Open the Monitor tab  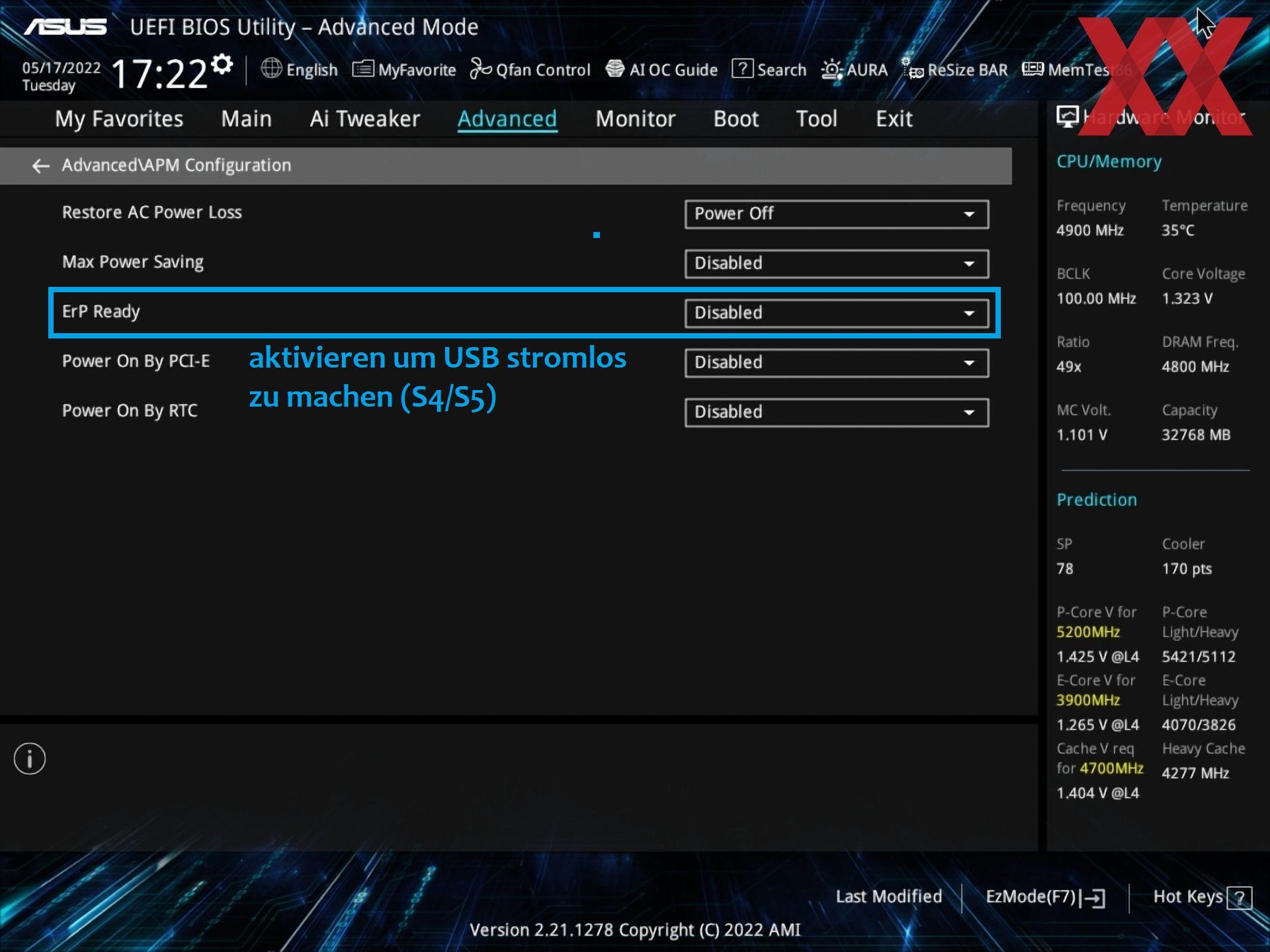tap(635, 119)
